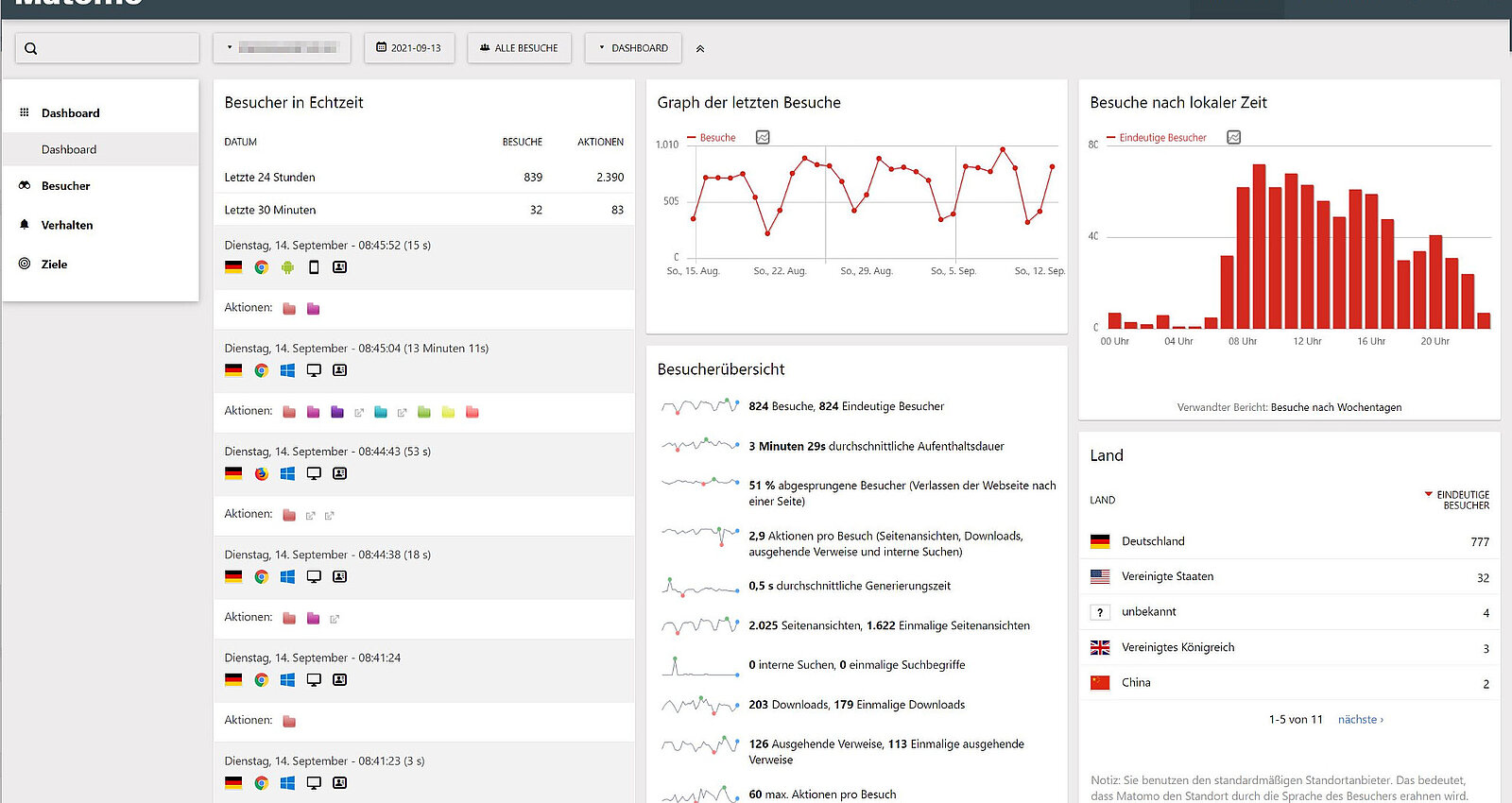The width and height of the screenshot is (1512, 803).
Task: Go to next page of Land table
Action: click(x=1360, y=720)
